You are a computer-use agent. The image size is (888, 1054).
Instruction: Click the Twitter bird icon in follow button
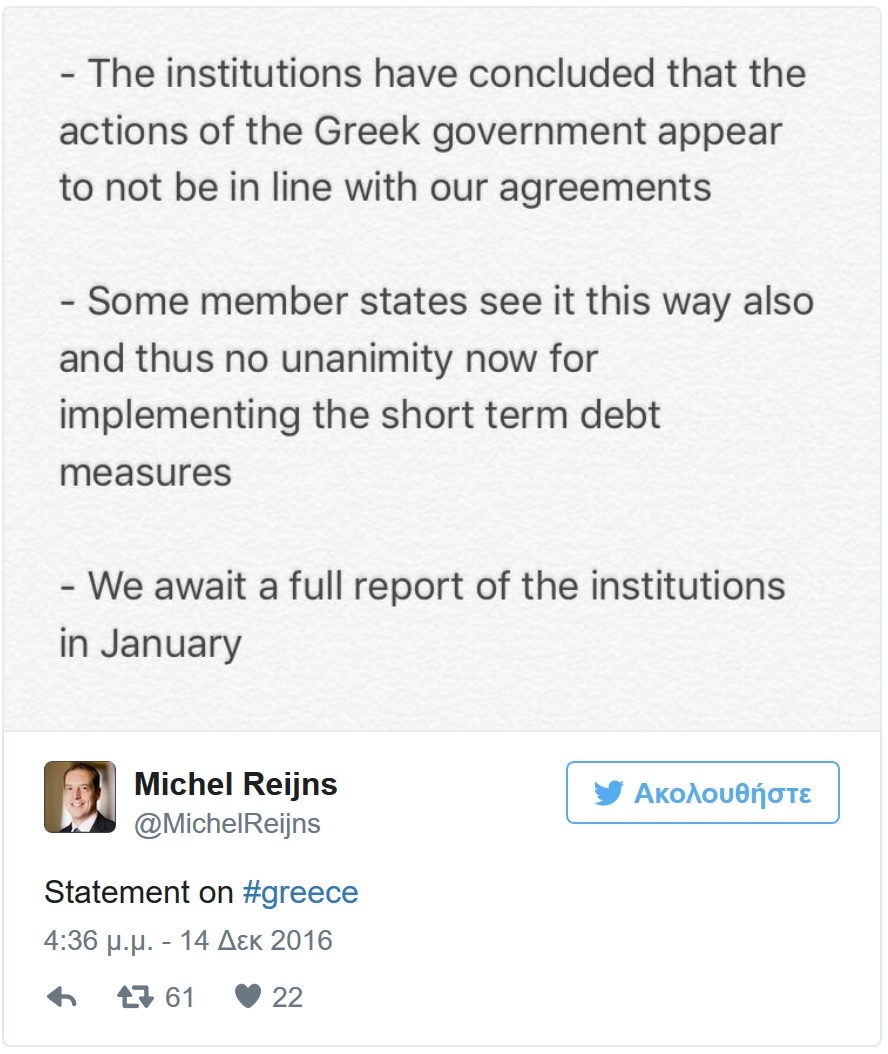(x=608, y=794)
